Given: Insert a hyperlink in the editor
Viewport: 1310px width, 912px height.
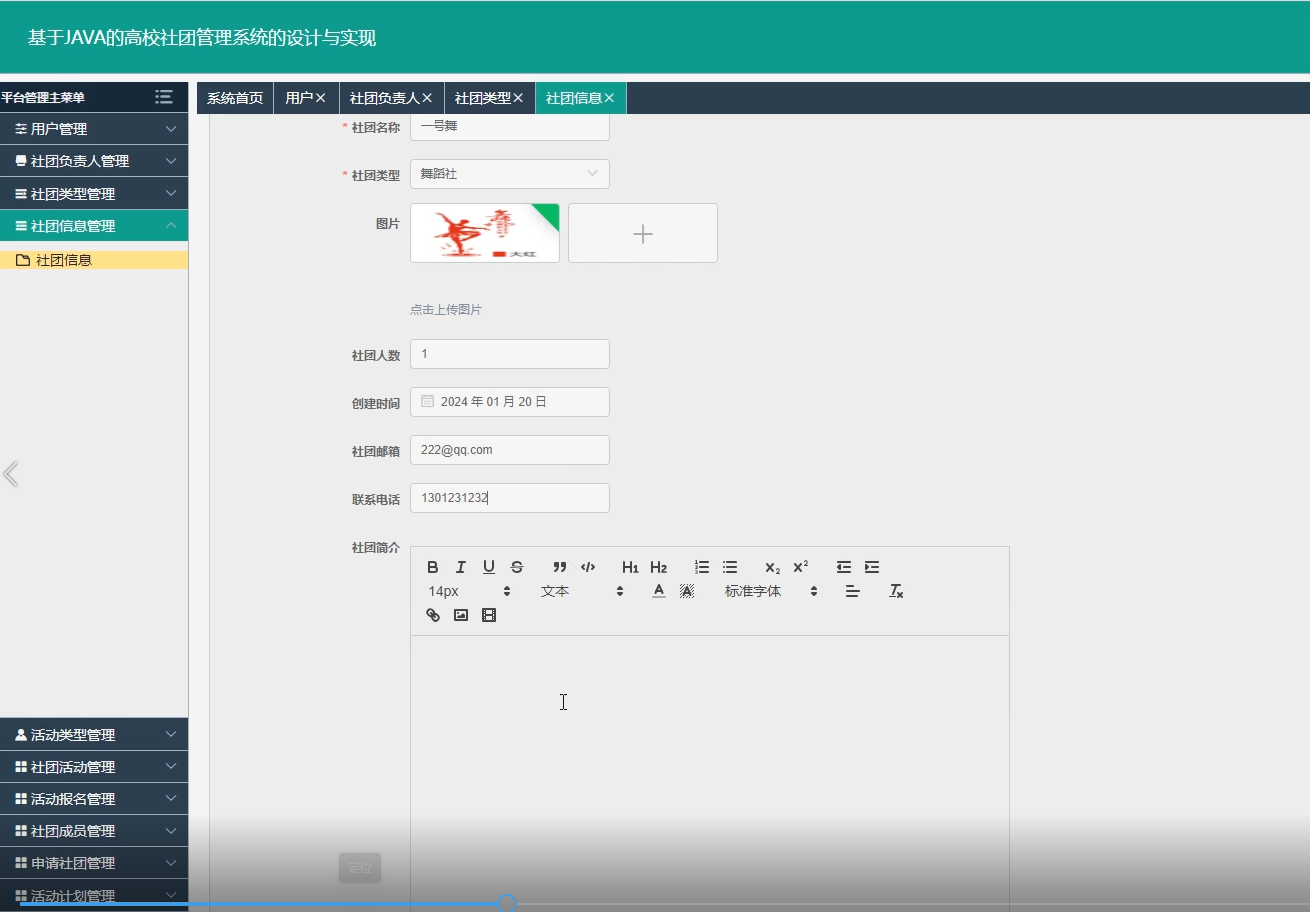Looking at the screenshot, I should coord(433,615).
